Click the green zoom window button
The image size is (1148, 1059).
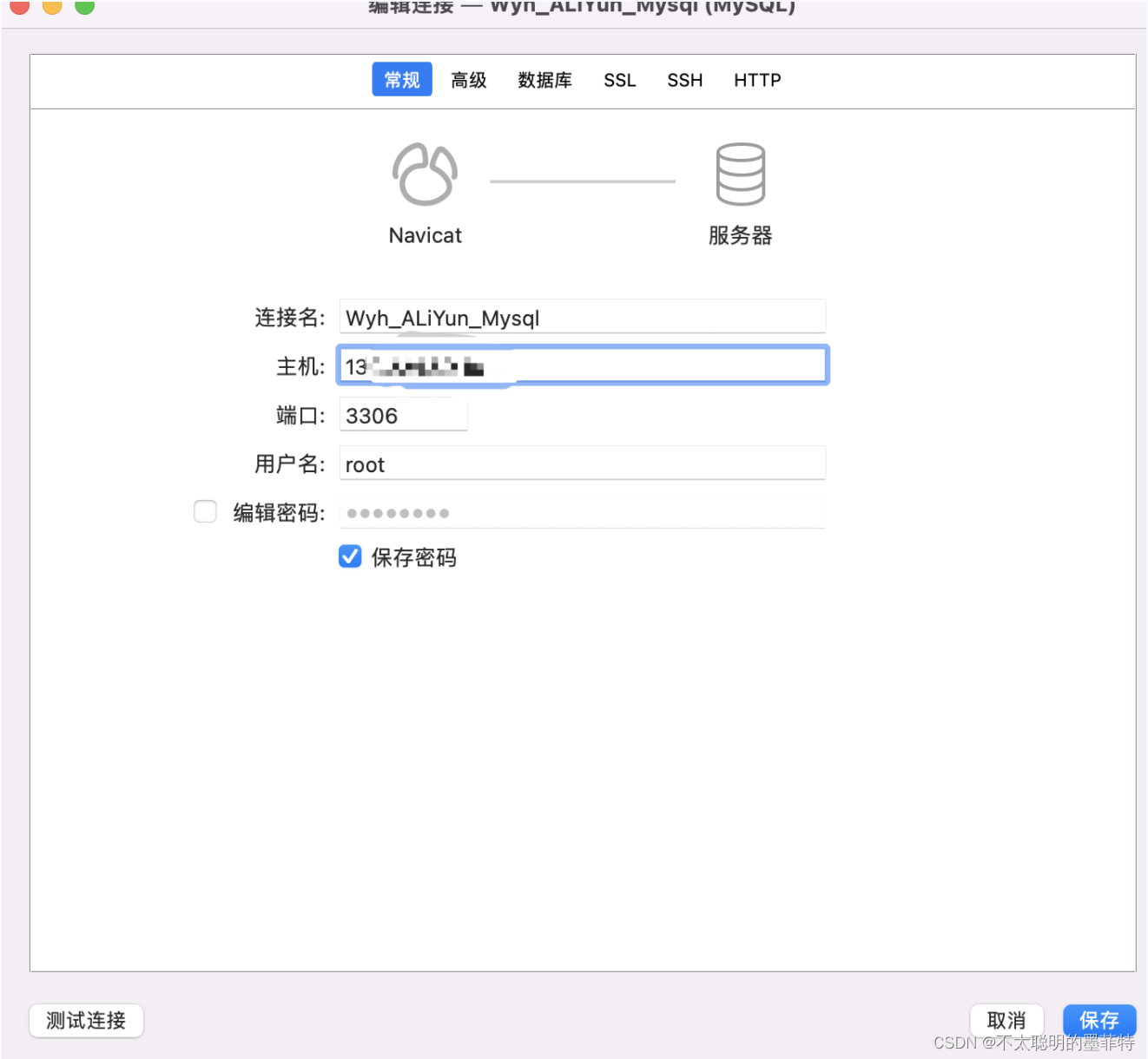click(84, 5)
